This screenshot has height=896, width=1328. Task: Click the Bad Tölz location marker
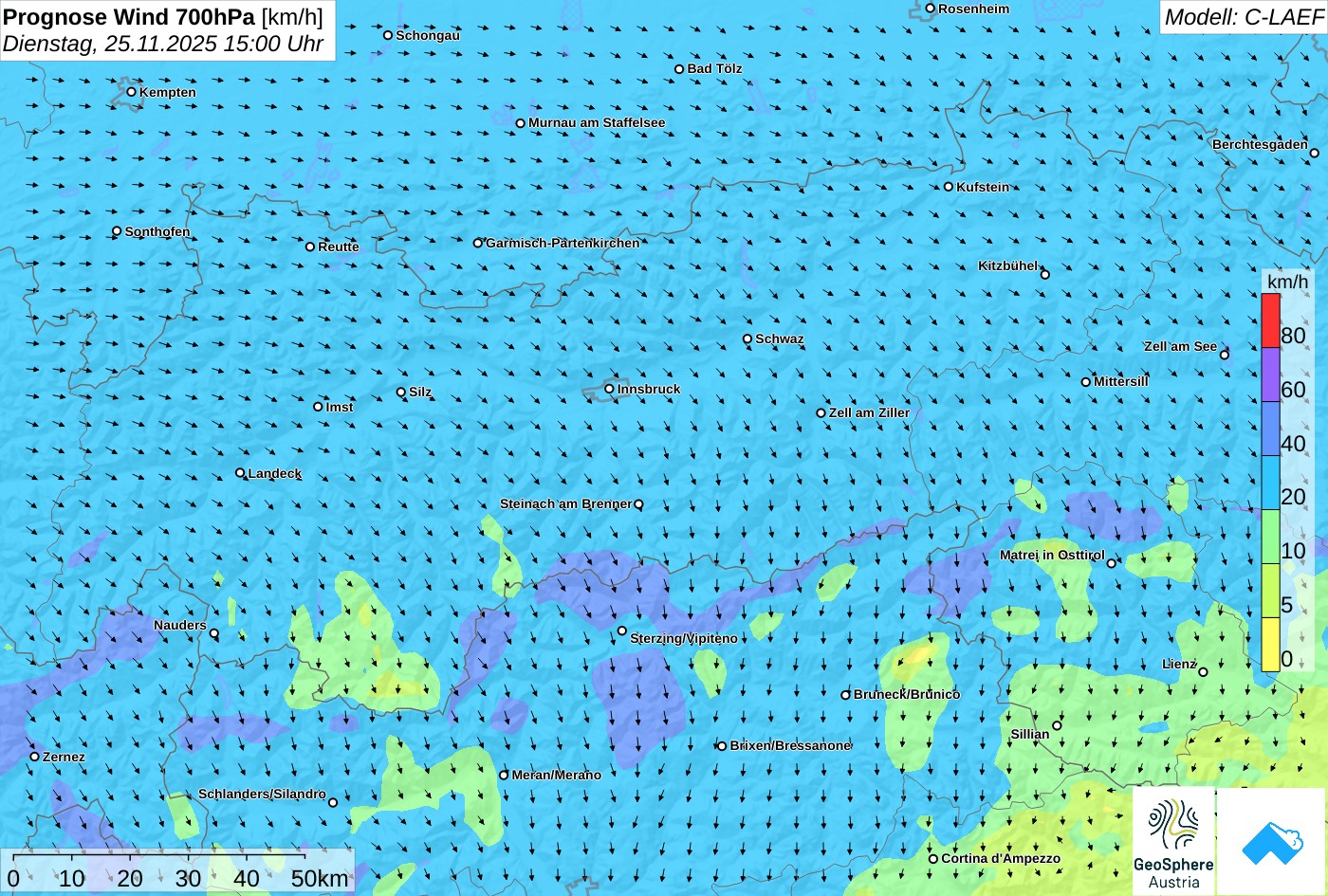(679, 69)
